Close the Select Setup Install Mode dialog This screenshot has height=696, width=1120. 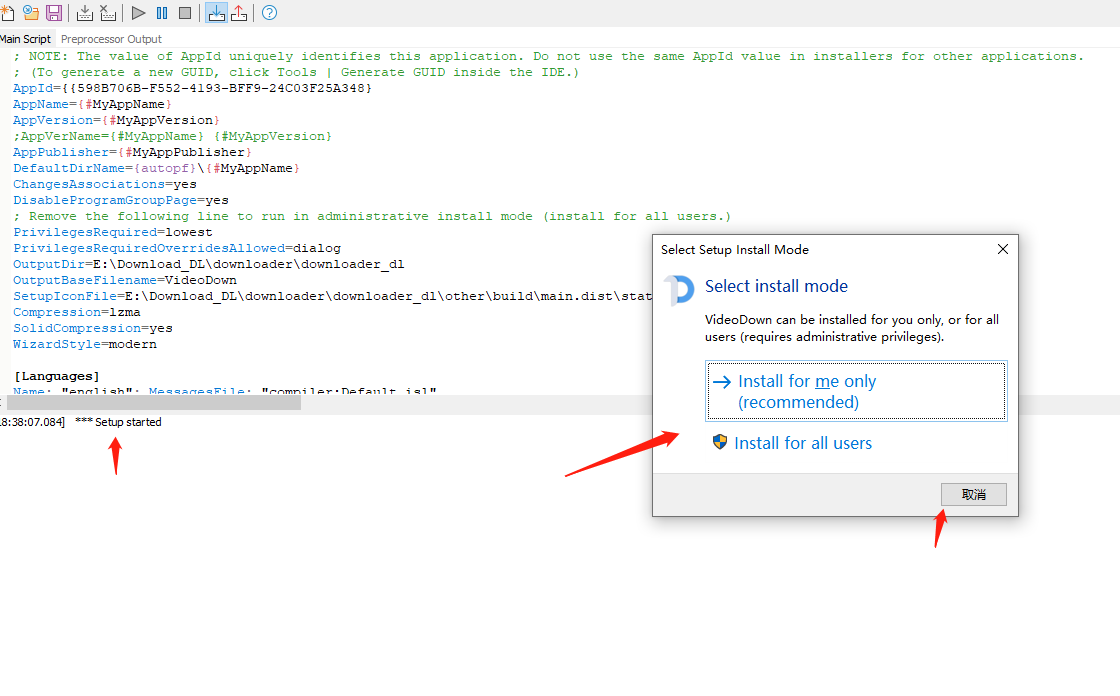(1003, 249)
